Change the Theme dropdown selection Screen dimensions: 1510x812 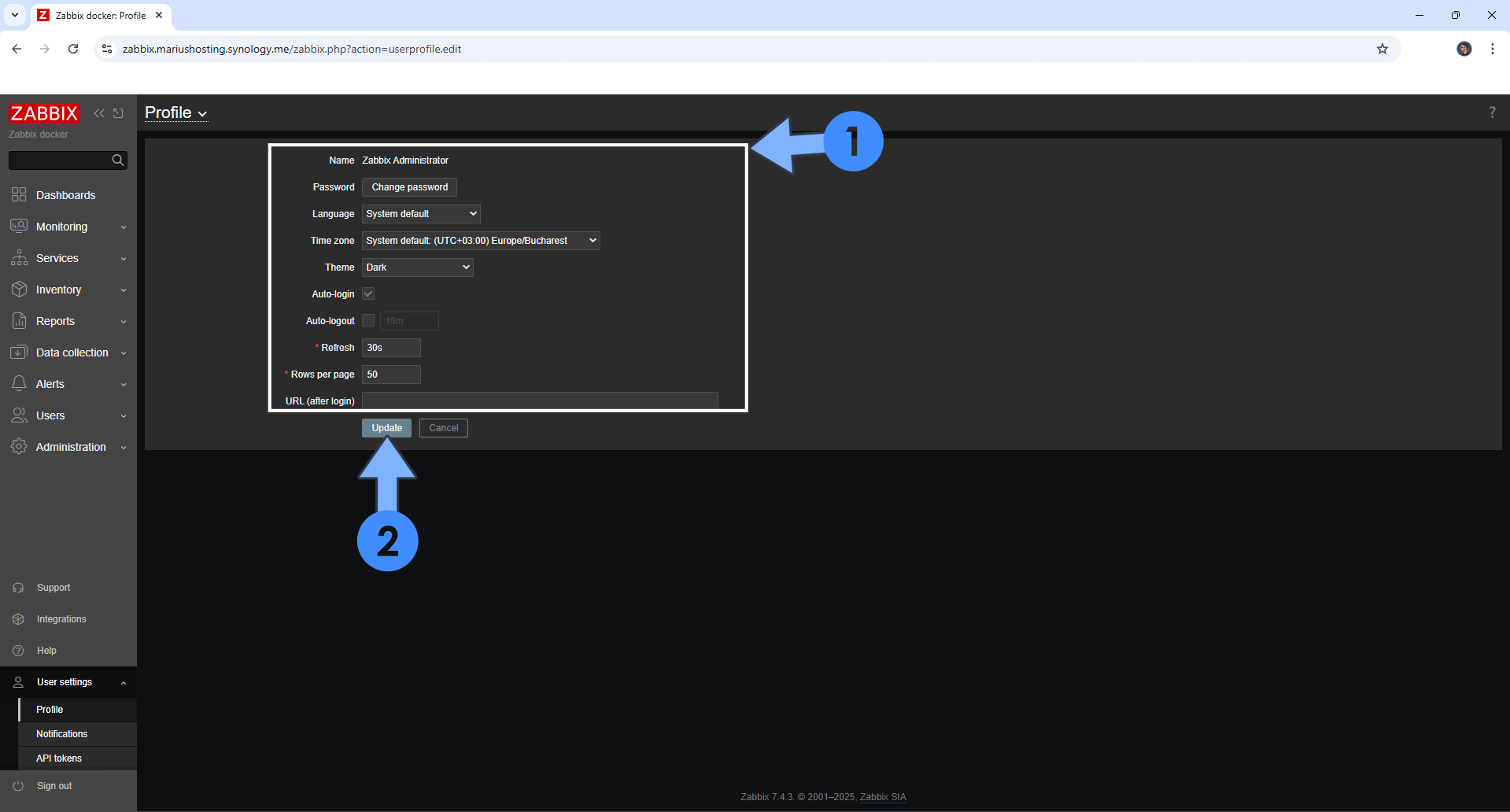tap(417, 268)
